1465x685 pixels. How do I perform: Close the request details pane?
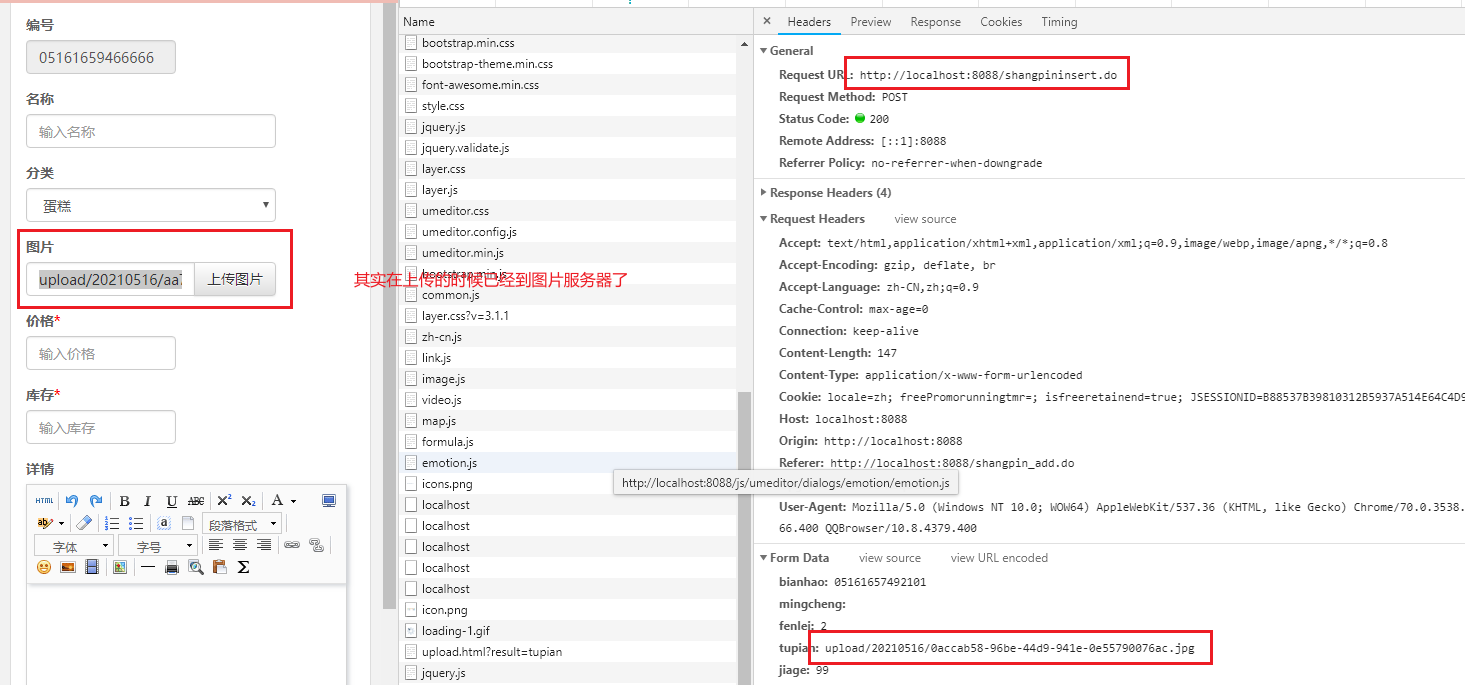pos(766,21)
